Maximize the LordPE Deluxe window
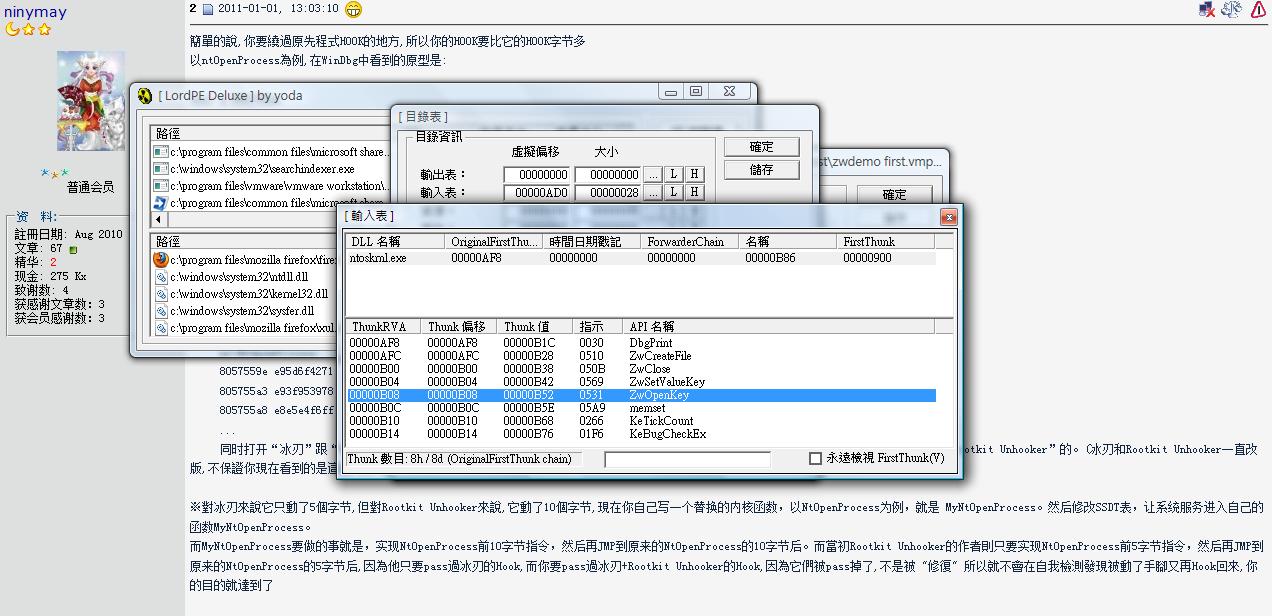Viewport: 1272px width, 616px height. [x=696, y=92]
